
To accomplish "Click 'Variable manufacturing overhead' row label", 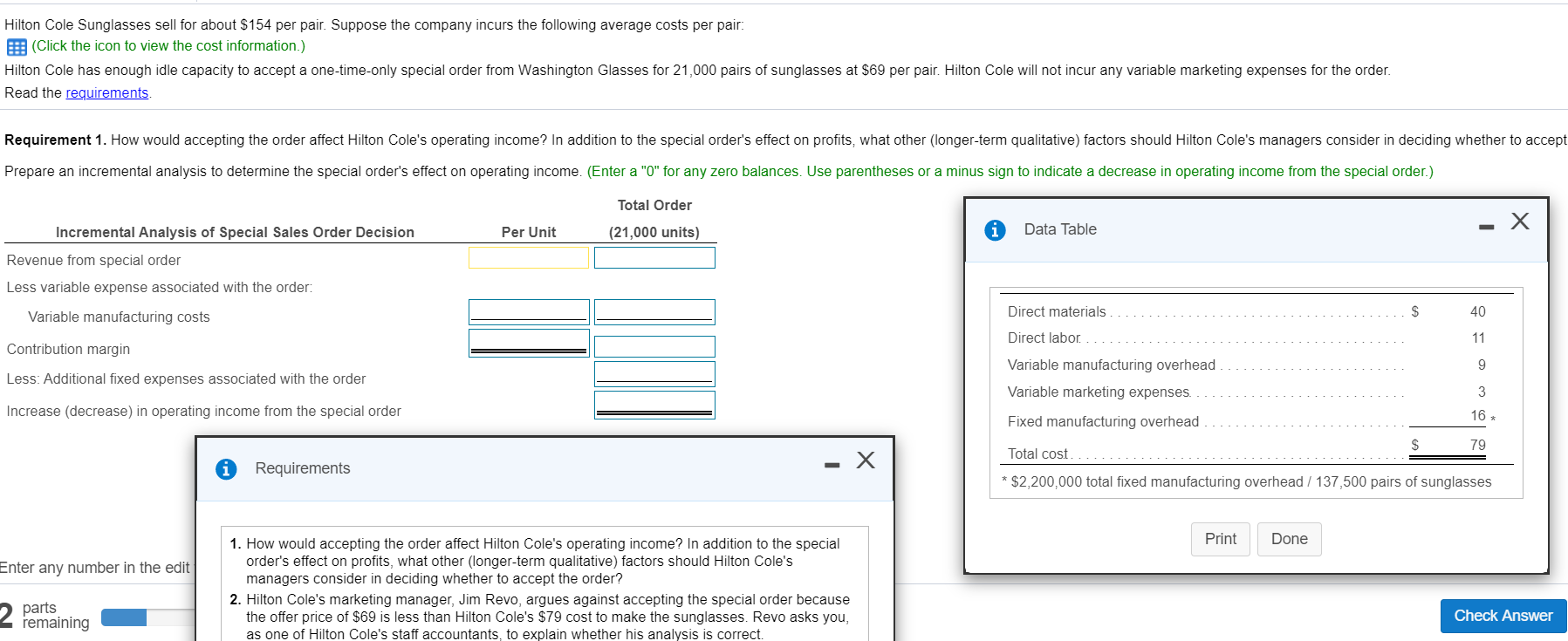I will pos(1112,365).
